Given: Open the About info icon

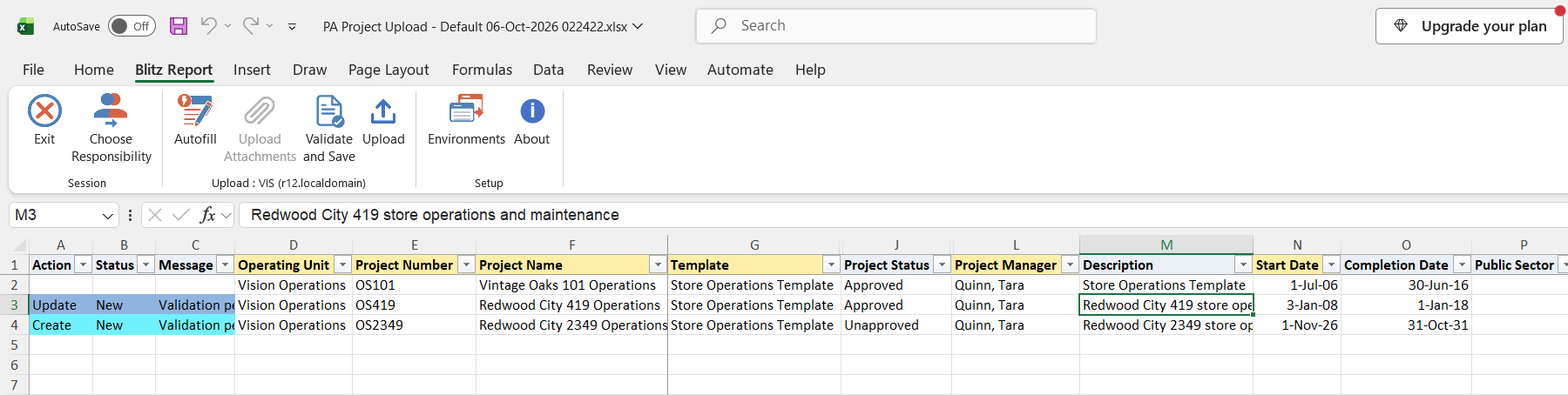Looking at the screenshot, I should pyautogui.click(x=532, y=111).
